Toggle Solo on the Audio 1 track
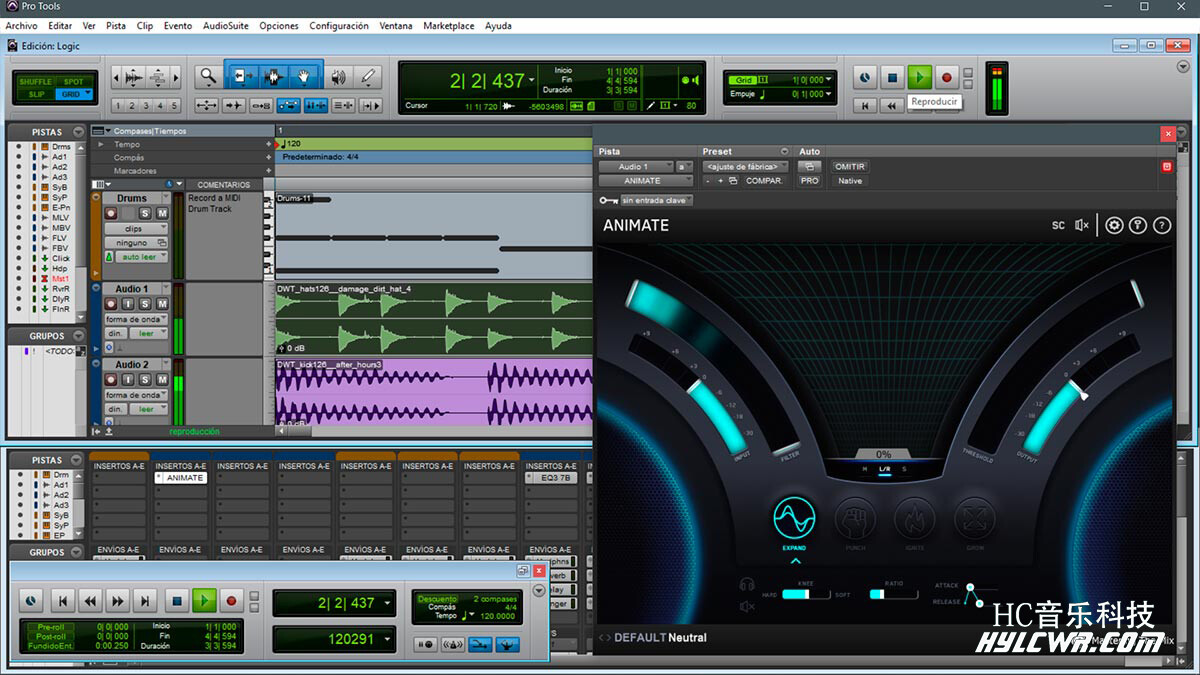 tap(146, 304)
